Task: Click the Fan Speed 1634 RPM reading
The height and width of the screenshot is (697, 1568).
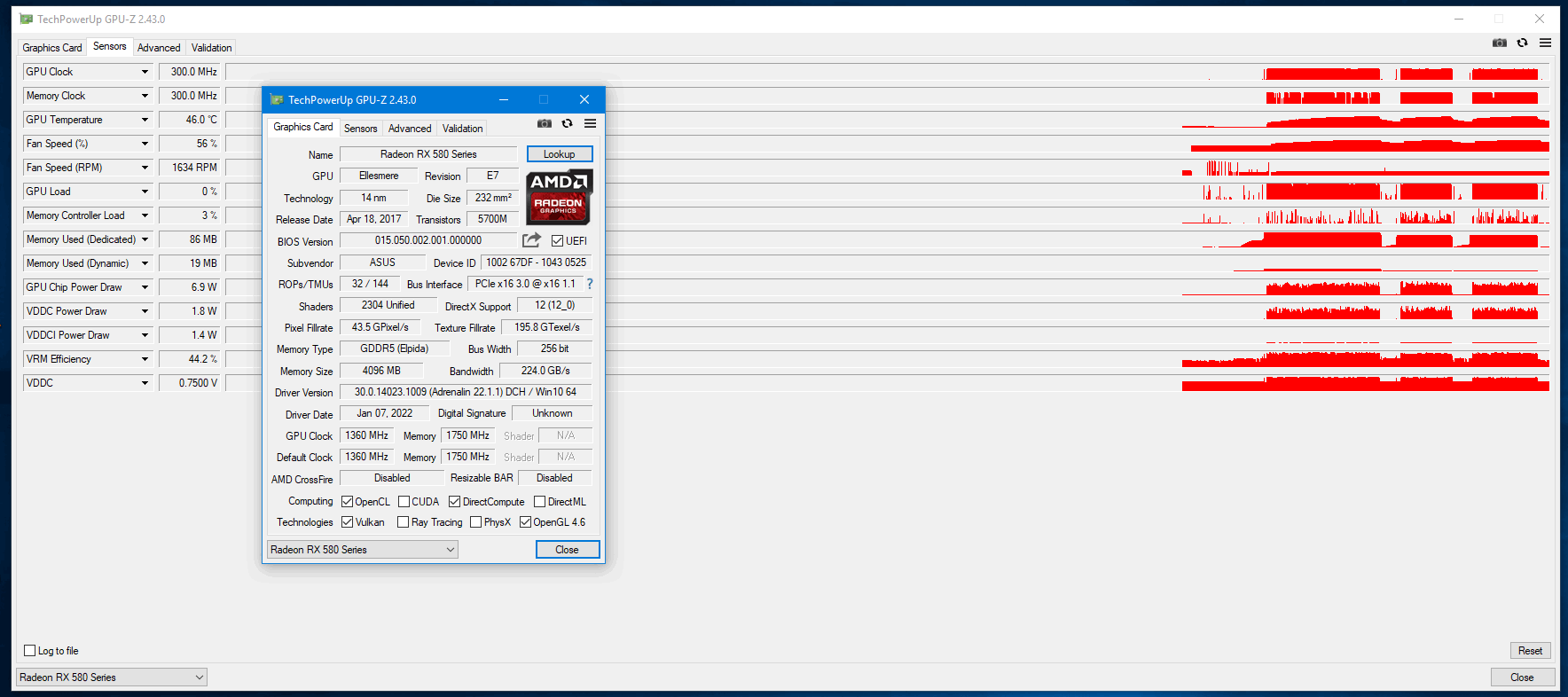Action: coord(190,168)
